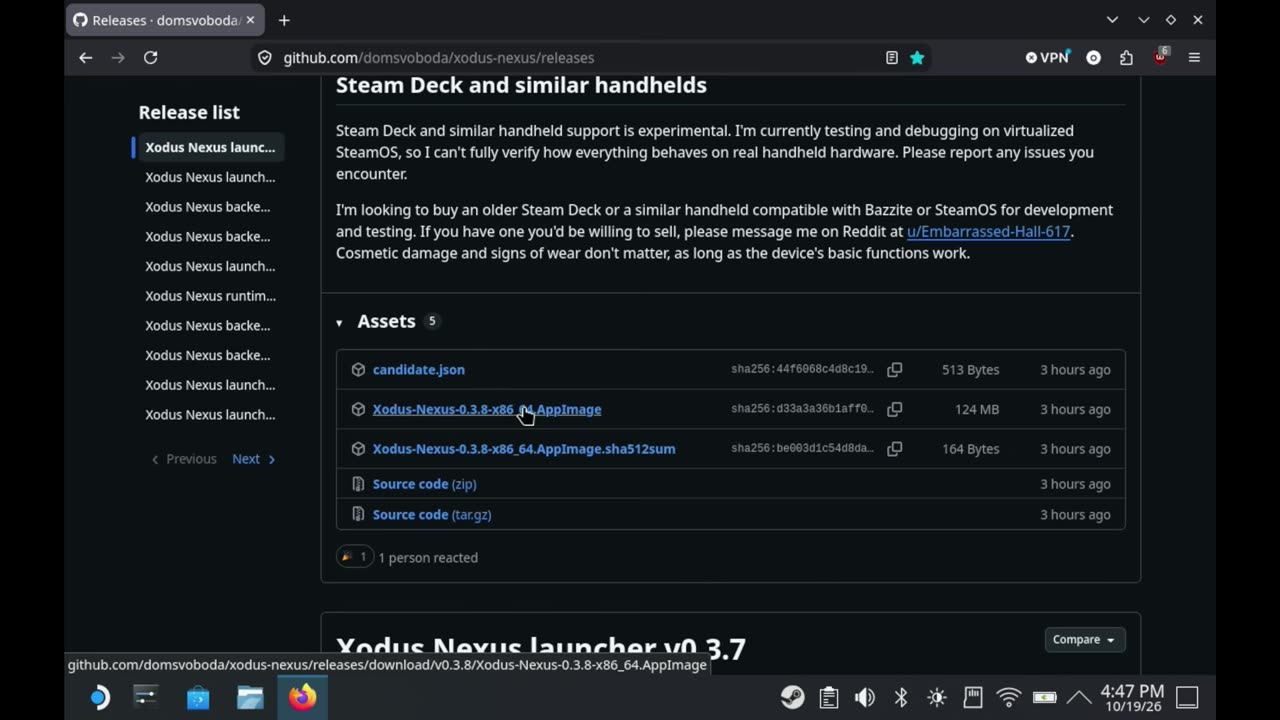The height and width of the screenshot is (720, 1280).
Task: Click the 4:47 PM taskbar clock
Action: pyautogui.click(x=1132, y=697)
